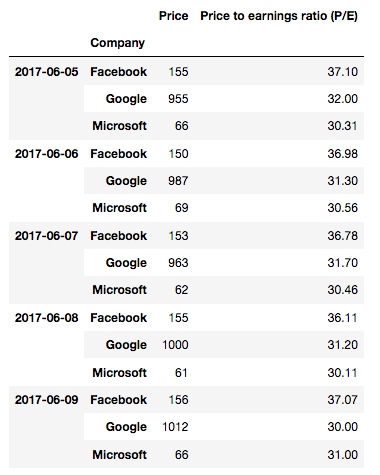Select Facebook price 153
The height and width of the screenshot is (475, 380).
(x=178, y=236)
